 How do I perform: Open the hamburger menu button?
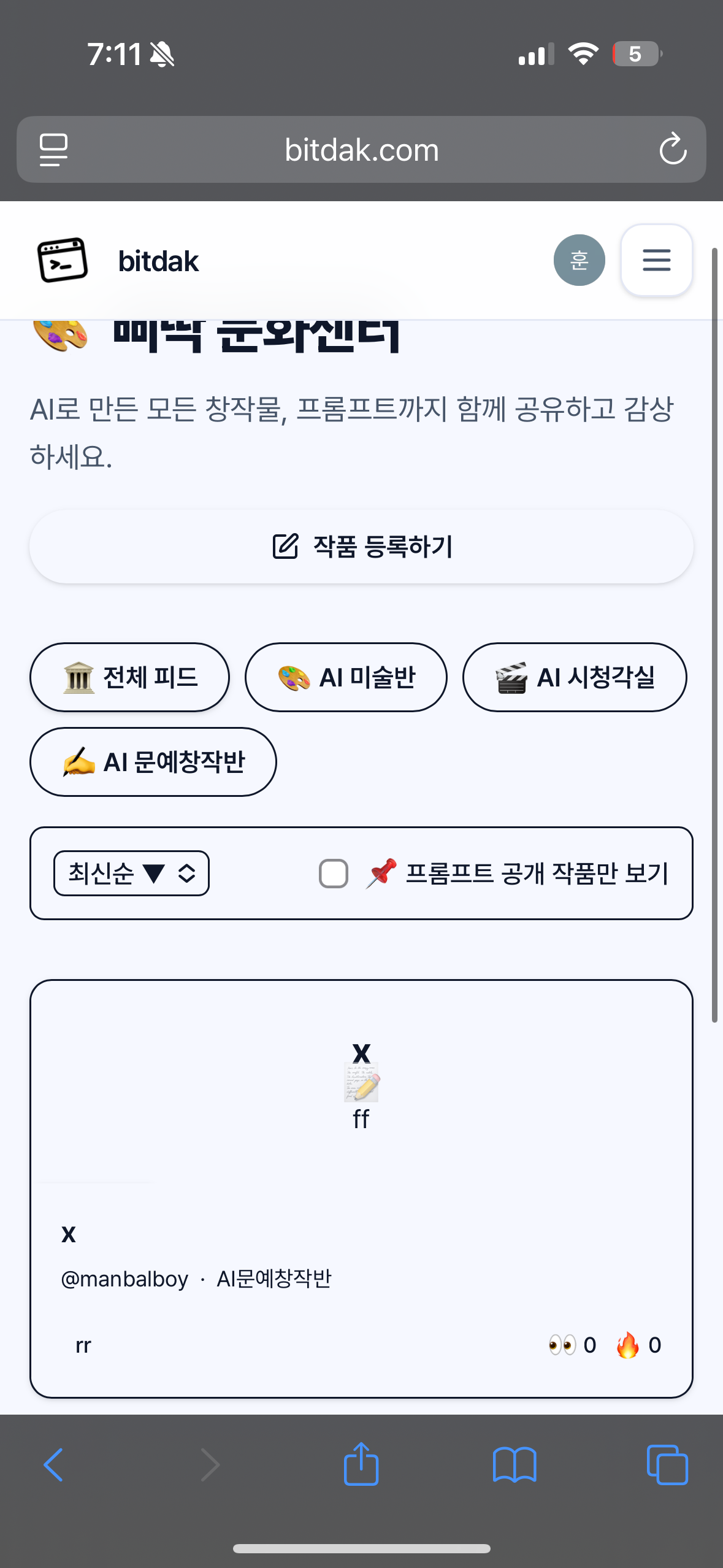coord(656,260)
